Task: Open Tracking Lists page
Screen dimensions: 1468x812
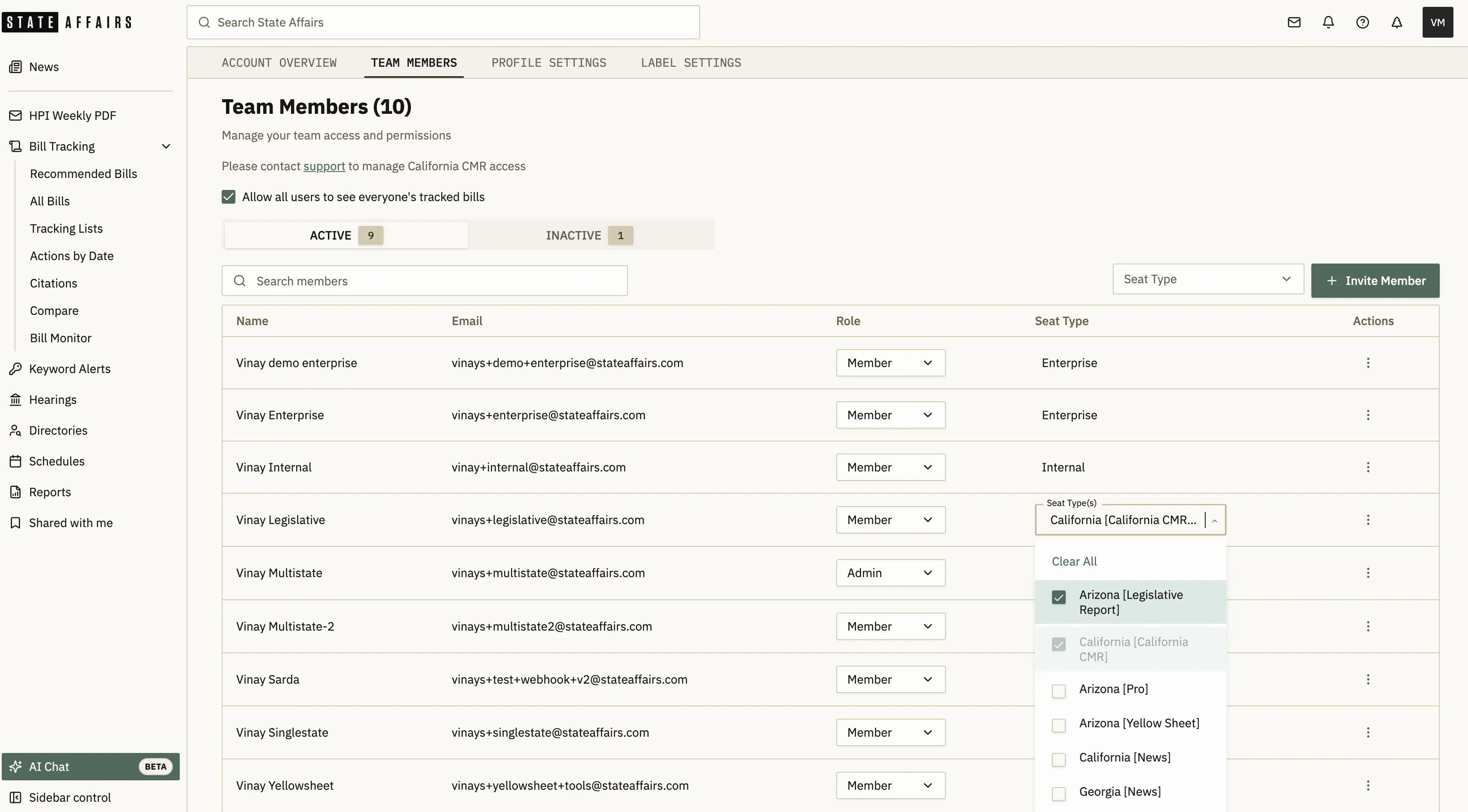Action: [66, 228]
